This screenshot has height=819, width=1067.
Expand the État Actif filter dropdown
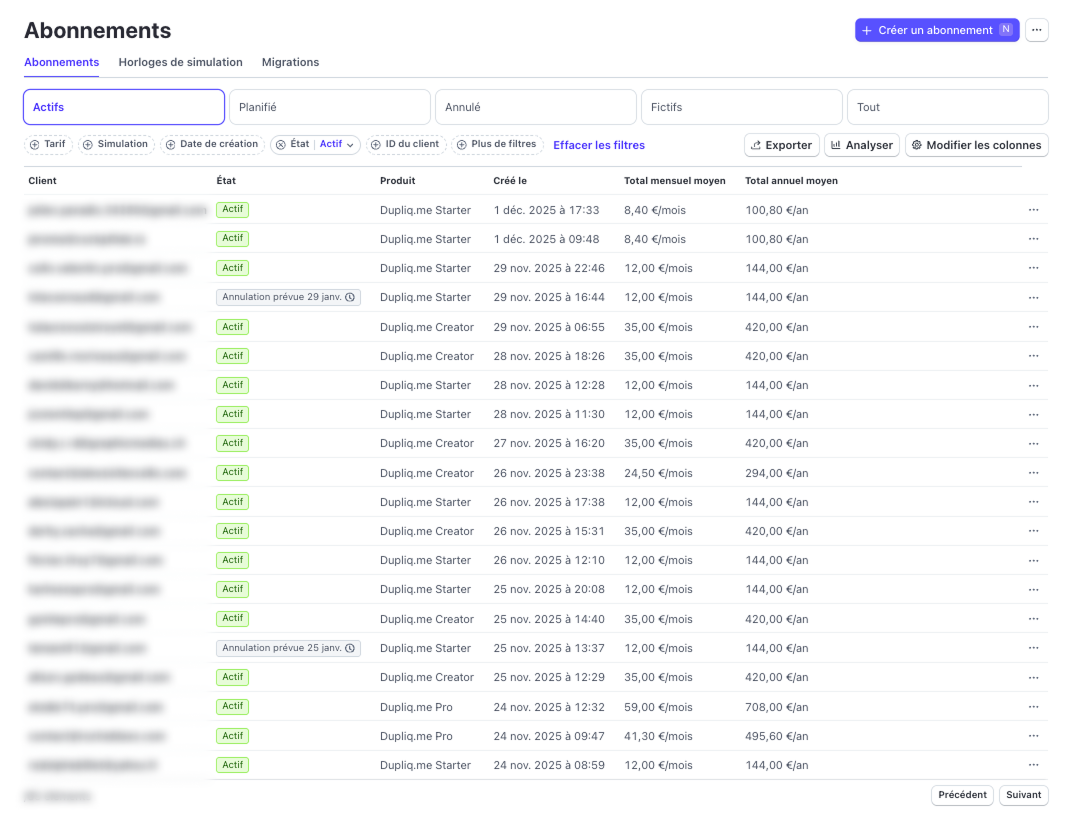pyautogui.click(x=350, y=145)
